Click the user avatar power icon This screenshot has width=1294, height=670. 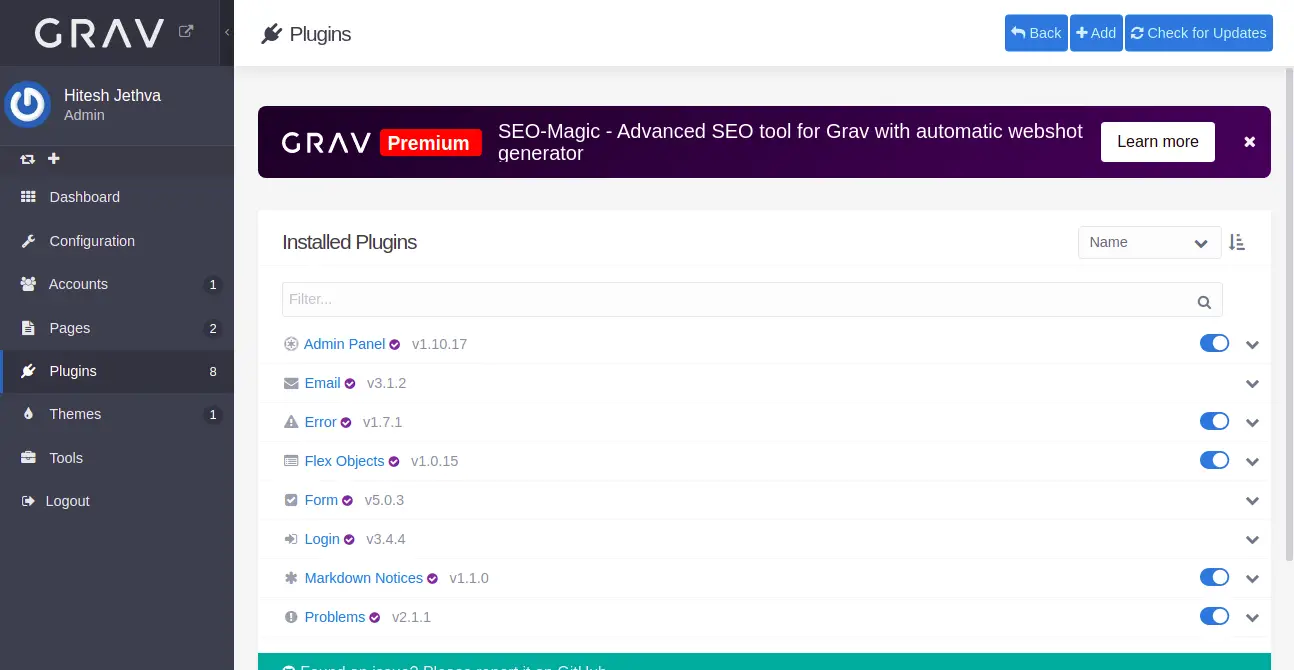point(27,105)
